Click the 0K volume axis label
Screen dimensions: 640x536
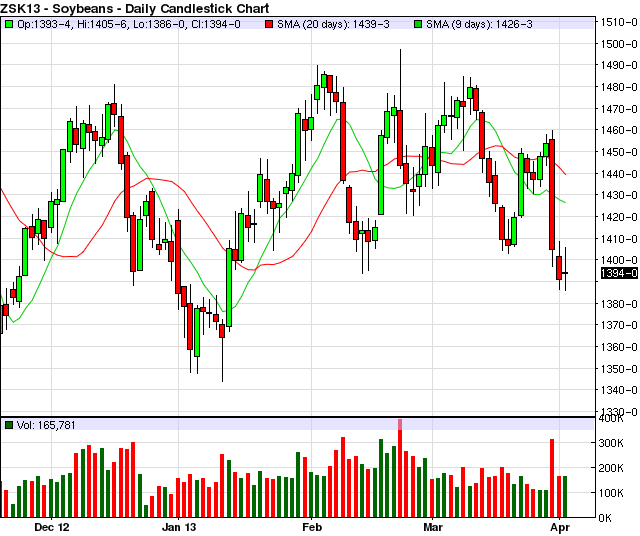[606, 518]
